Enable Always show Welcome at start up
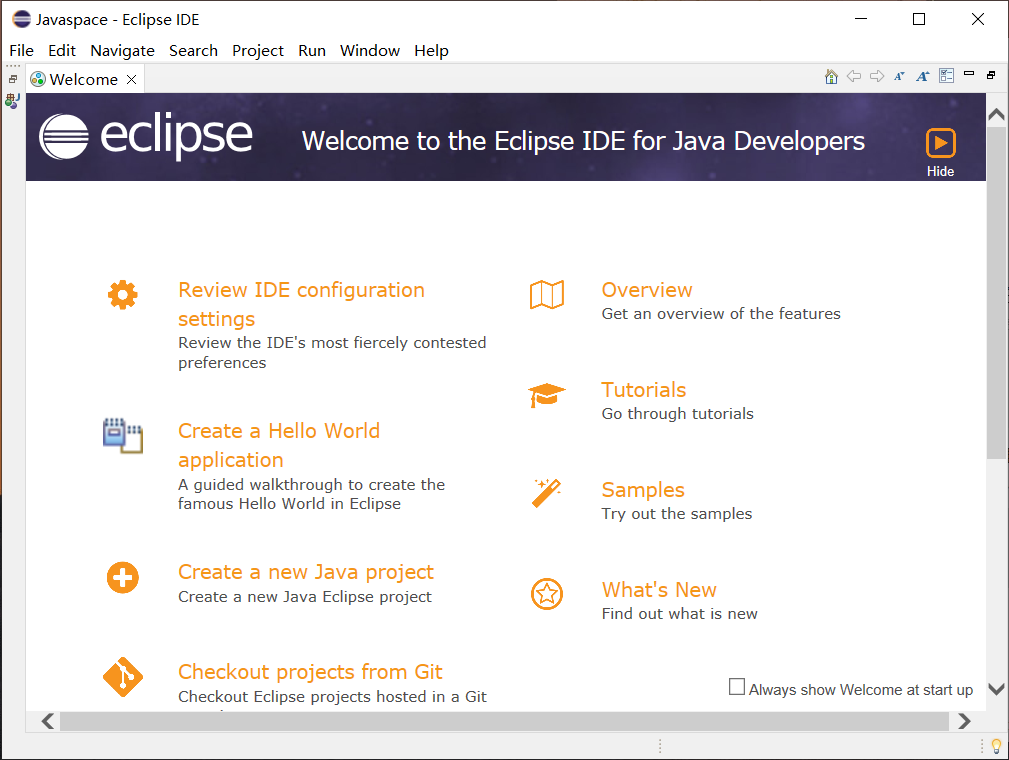Screen dimensions: 1009x760 click(737, 686)
